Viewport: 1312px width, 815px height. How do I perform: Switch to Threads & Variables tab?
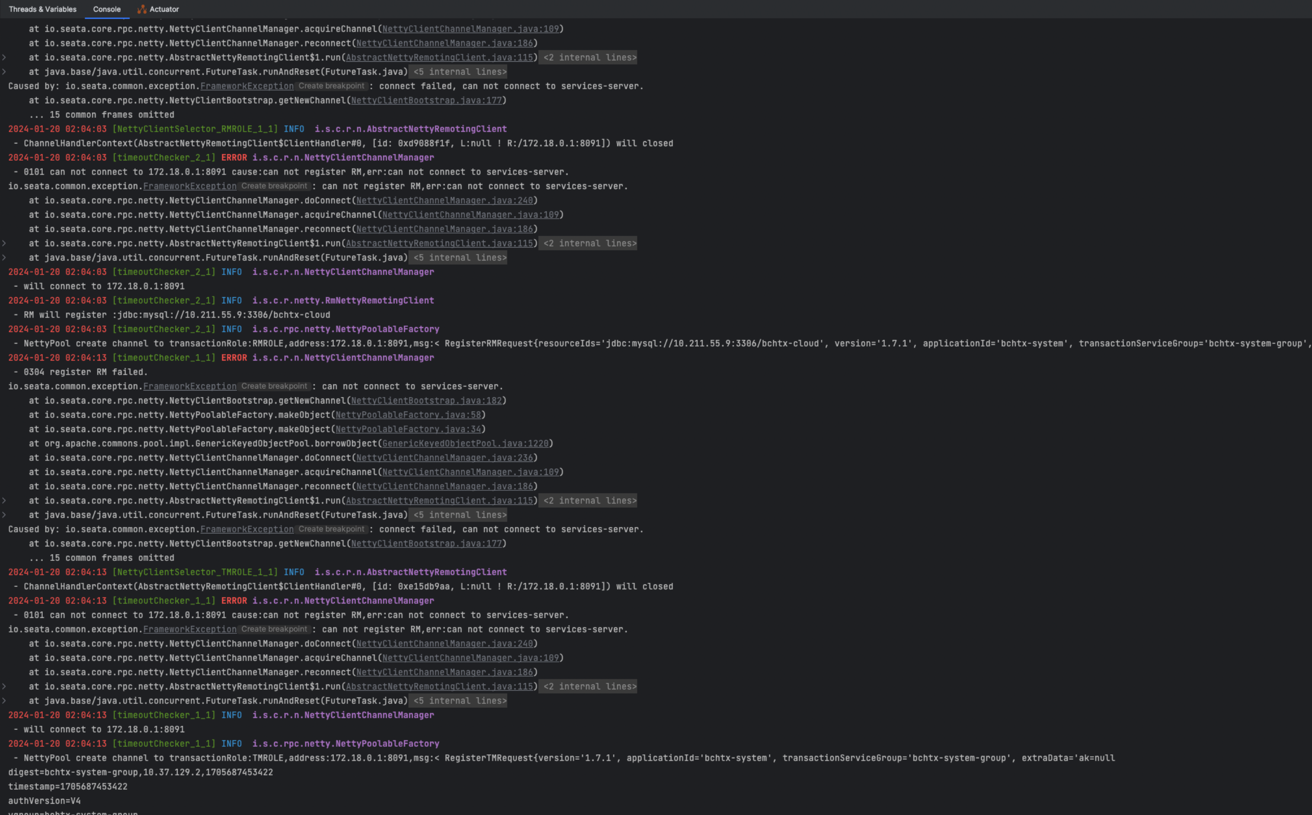(x=42, y=9)
